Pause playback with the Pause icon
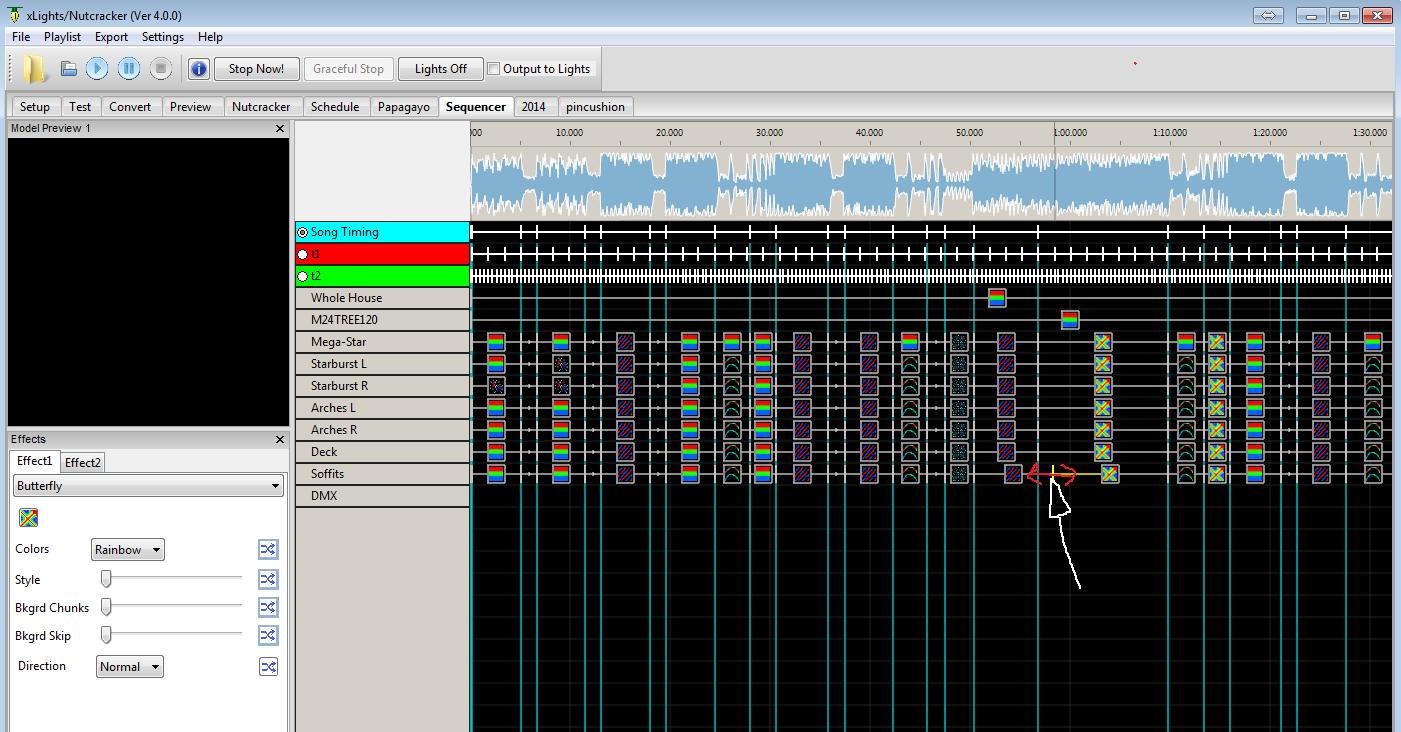 tap(129, 69)
